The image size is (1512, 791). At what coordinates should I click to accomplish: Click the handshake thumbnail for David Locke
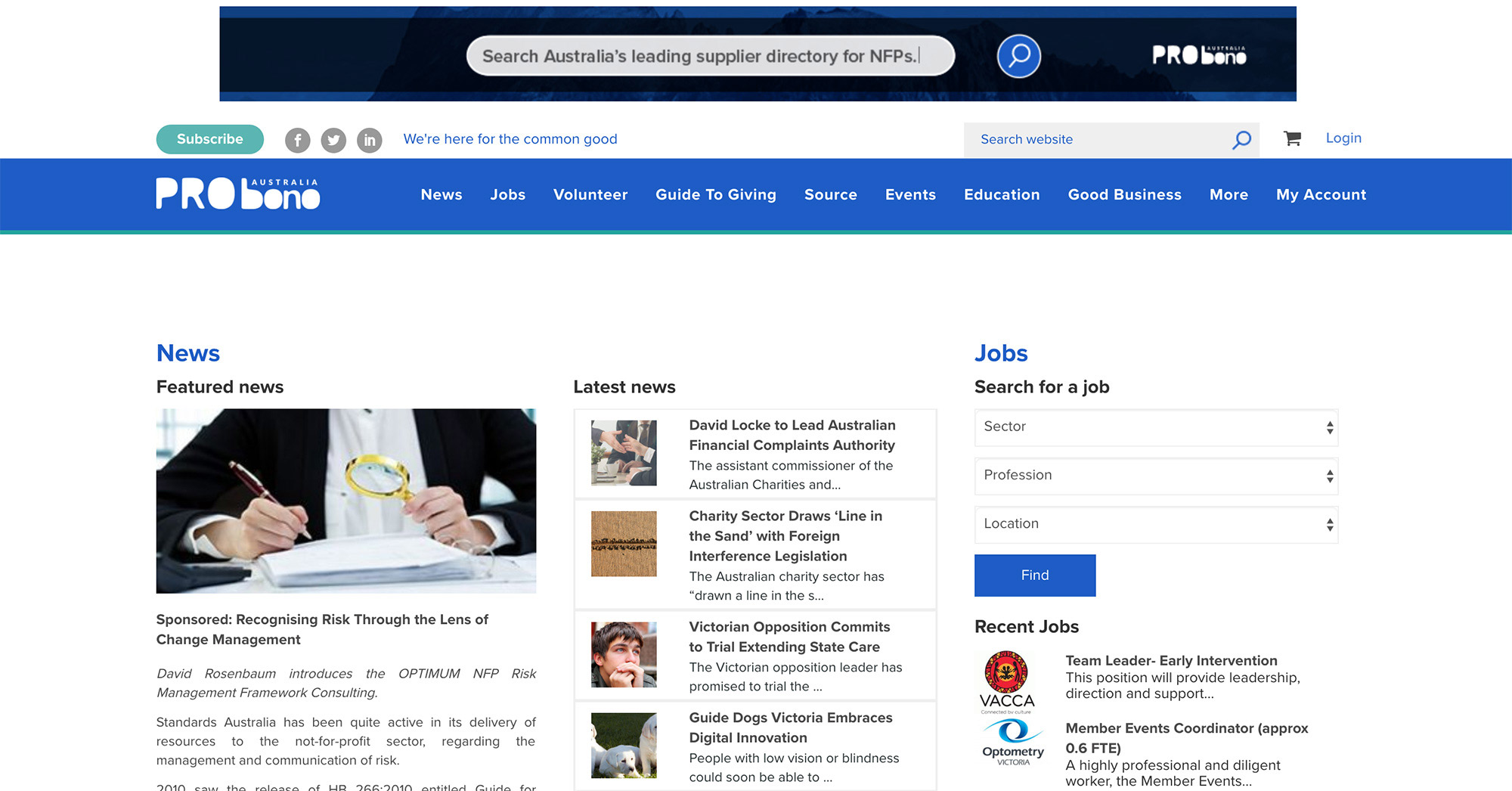click(x=624, y=452)
